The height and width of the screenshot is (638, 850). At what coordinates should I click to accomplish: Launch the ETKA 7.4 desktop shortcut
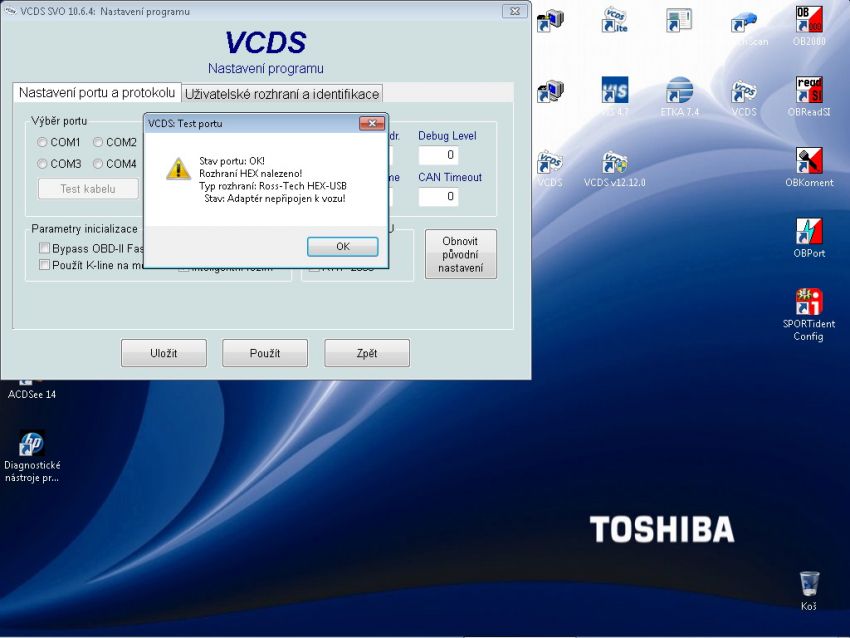pyautogui.click(x=680, y=96)
